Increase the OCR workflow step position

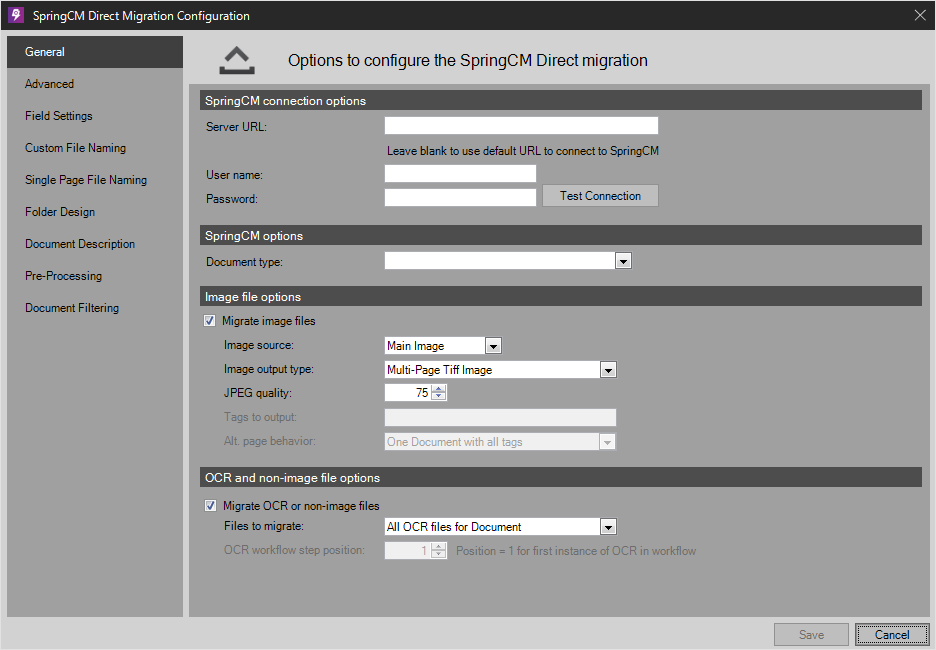[x=439, y=547]
